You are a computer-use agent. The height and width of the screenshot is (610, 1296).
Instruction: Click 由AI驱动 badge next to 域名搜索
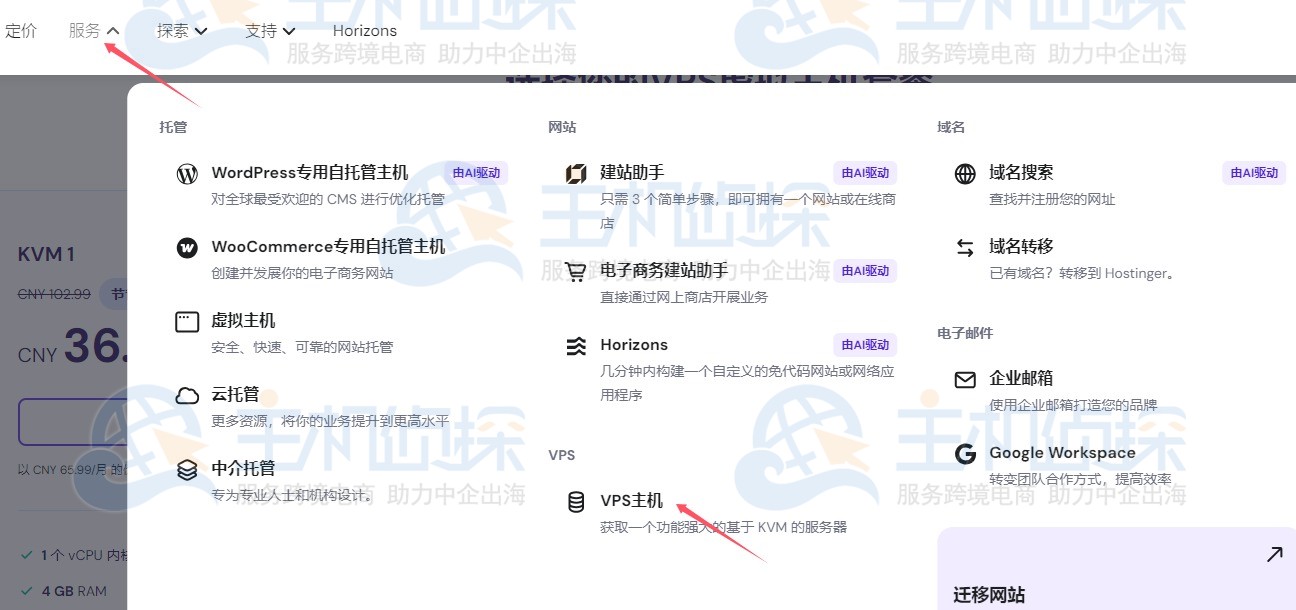[x=1254, y=172]
